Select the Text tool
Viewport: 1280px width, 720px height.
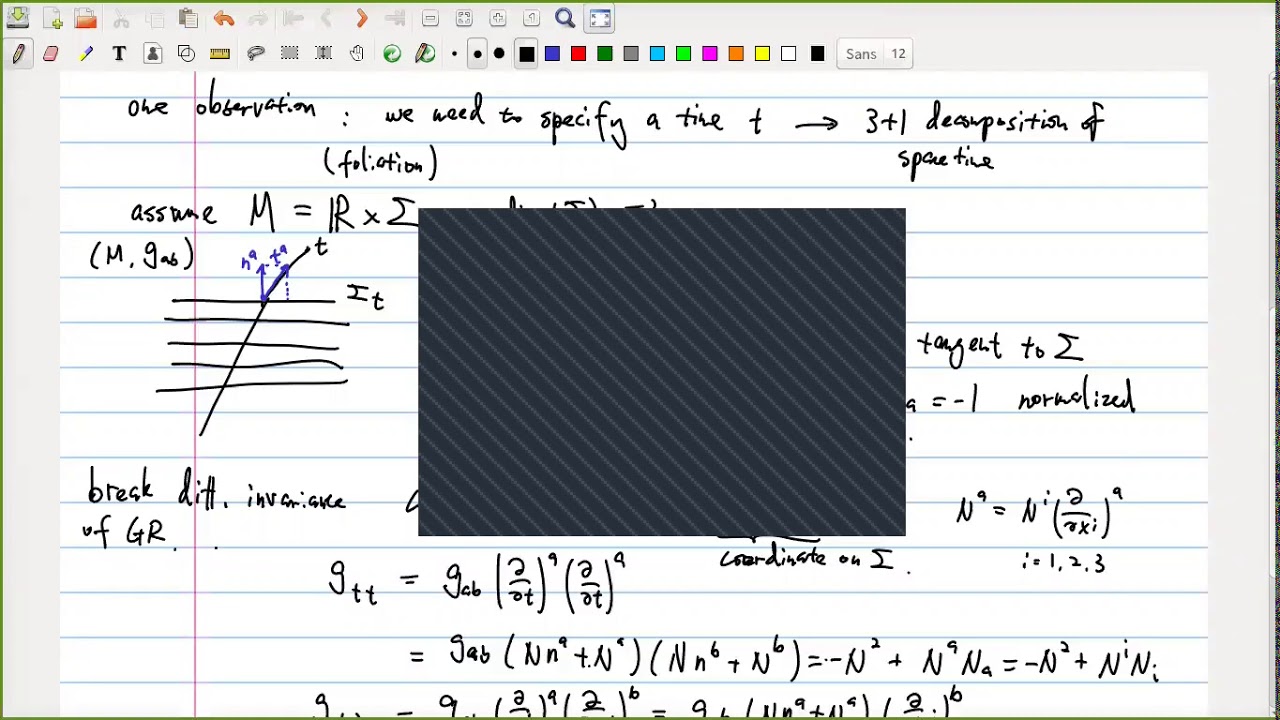coord(119,54)
